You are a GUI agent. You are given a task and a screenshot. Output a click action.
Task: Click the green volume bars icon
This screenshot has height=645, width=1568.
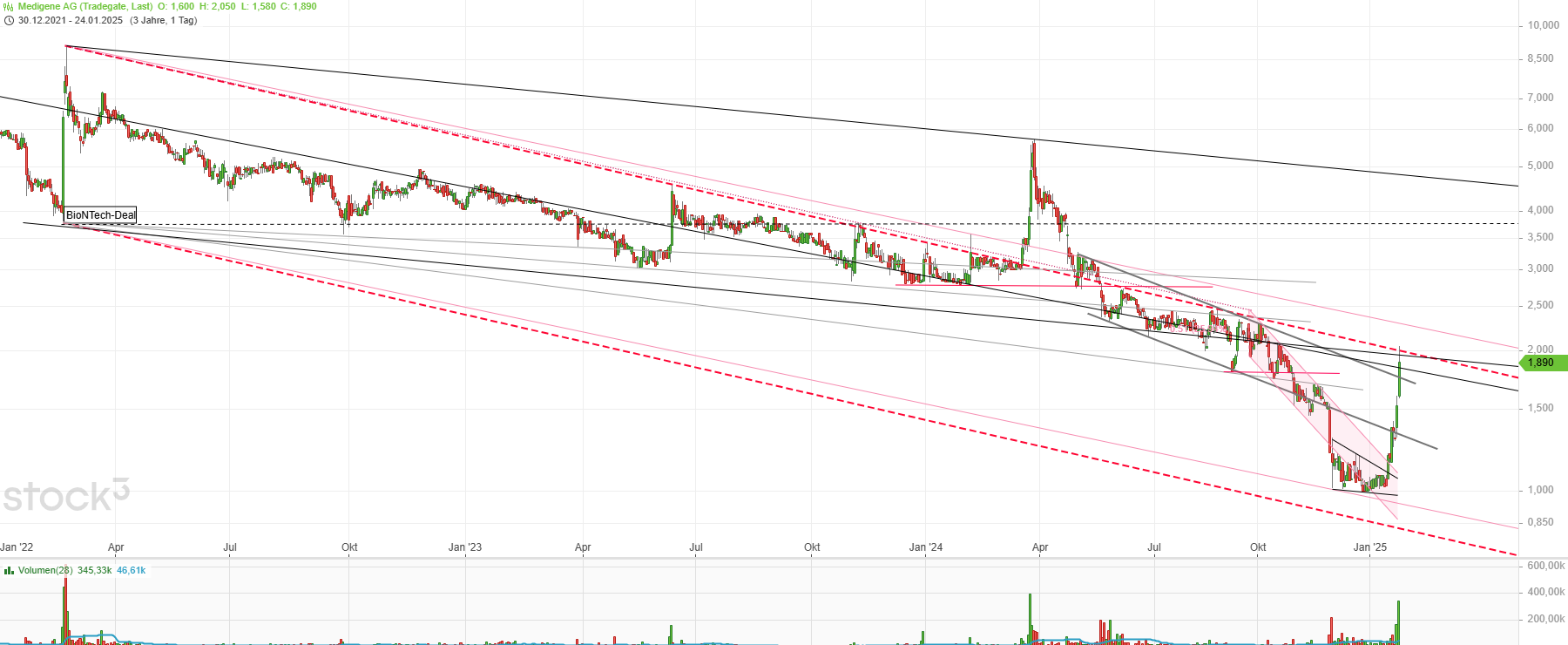click(x=8, y=571)
